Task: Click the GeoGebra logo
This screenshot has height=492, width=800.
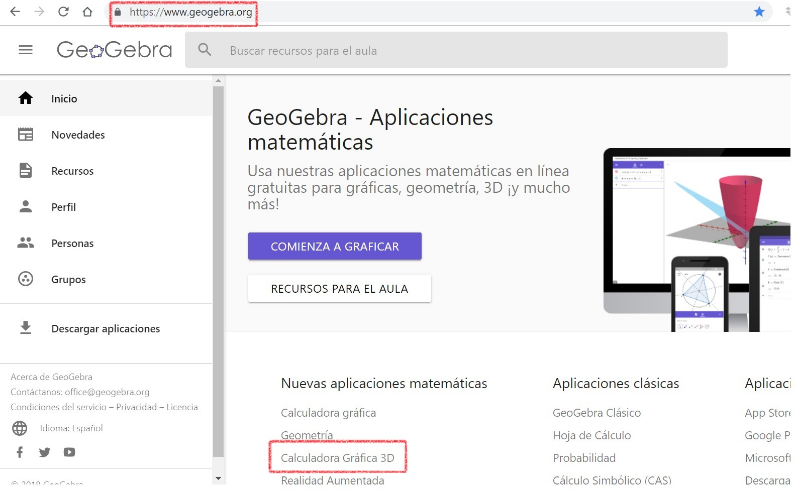Action: pyautogui.click(x=114, y=50)
